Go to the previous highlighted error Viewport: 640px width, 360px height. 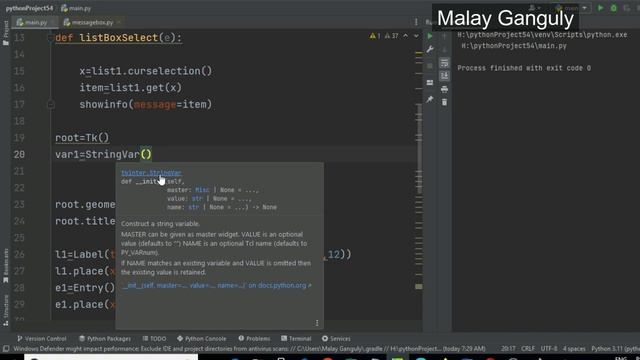405,36
